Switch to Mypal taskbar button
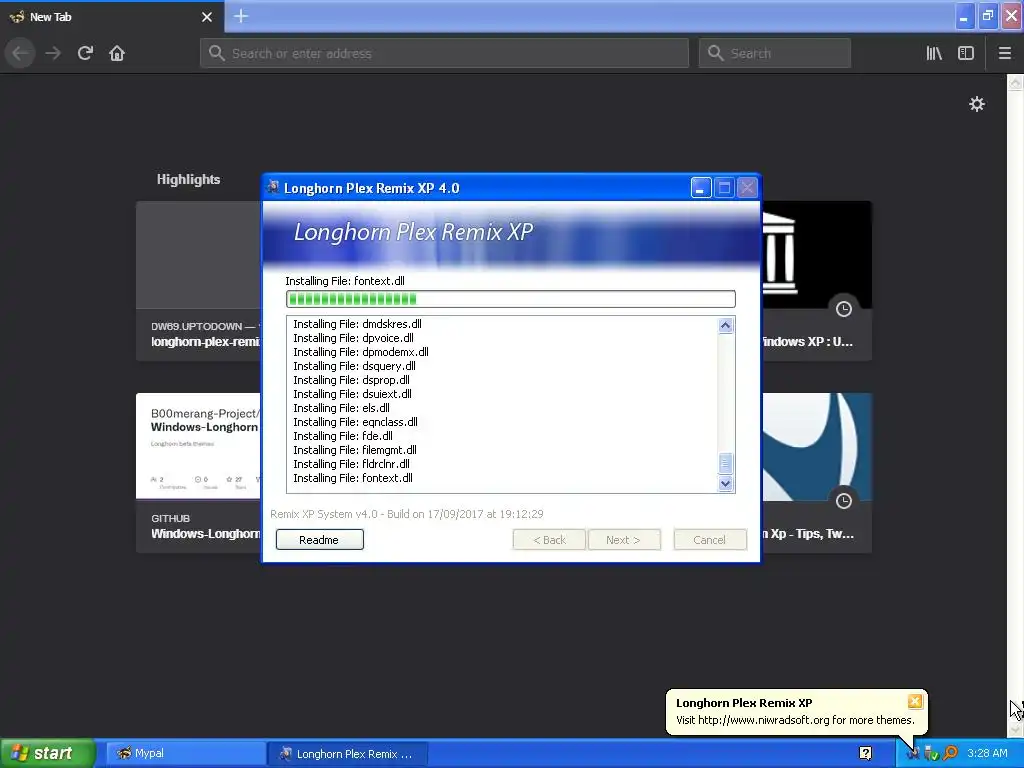This screenshot has width=1024, height=768. pyautogui.click(x=184, y=754)
